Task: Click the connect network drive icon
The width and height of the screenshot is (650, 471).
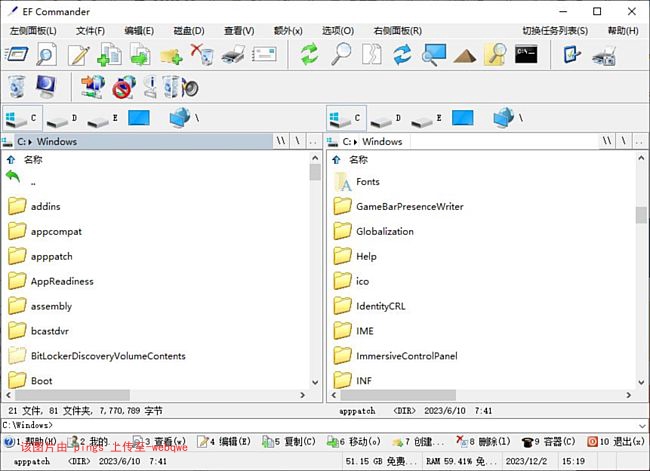Action: (x=93, y=87)
